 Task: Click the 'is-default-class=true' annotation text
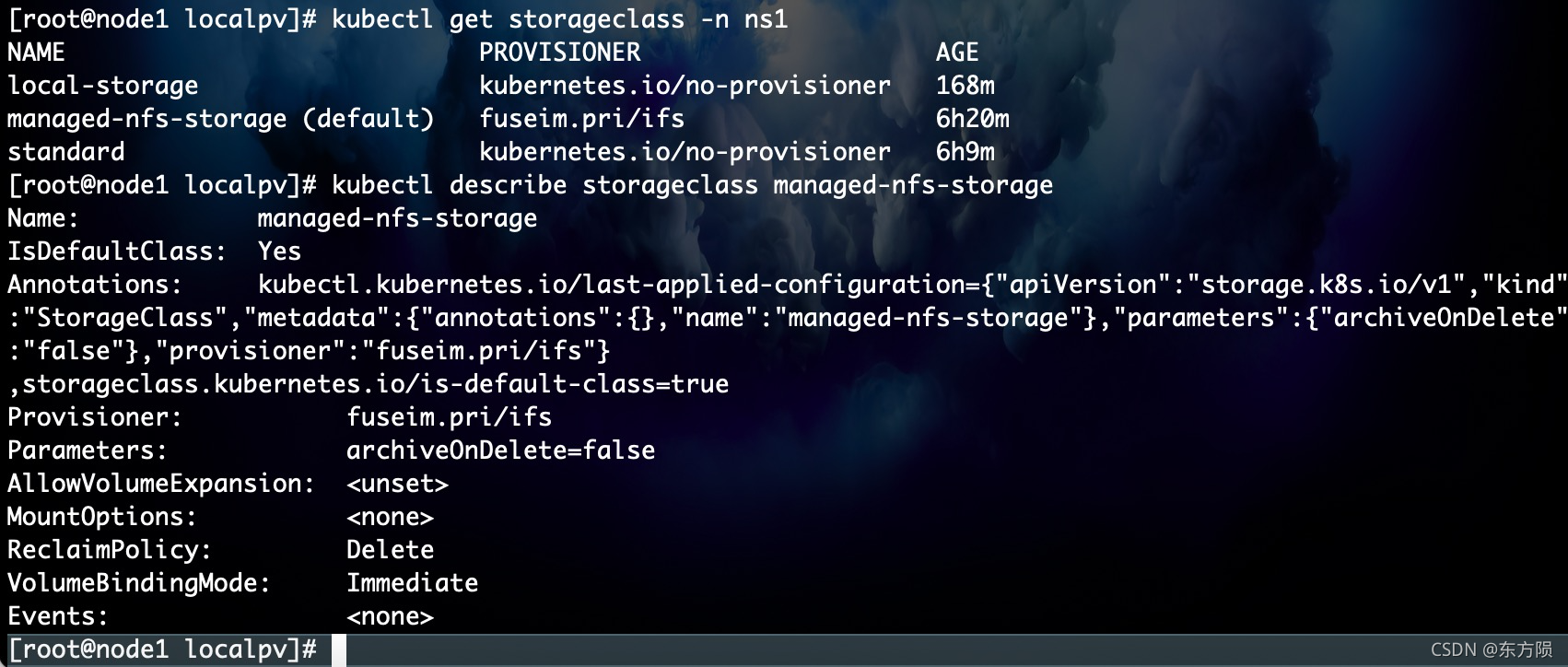pyautogui.click(x=574, y=384)
